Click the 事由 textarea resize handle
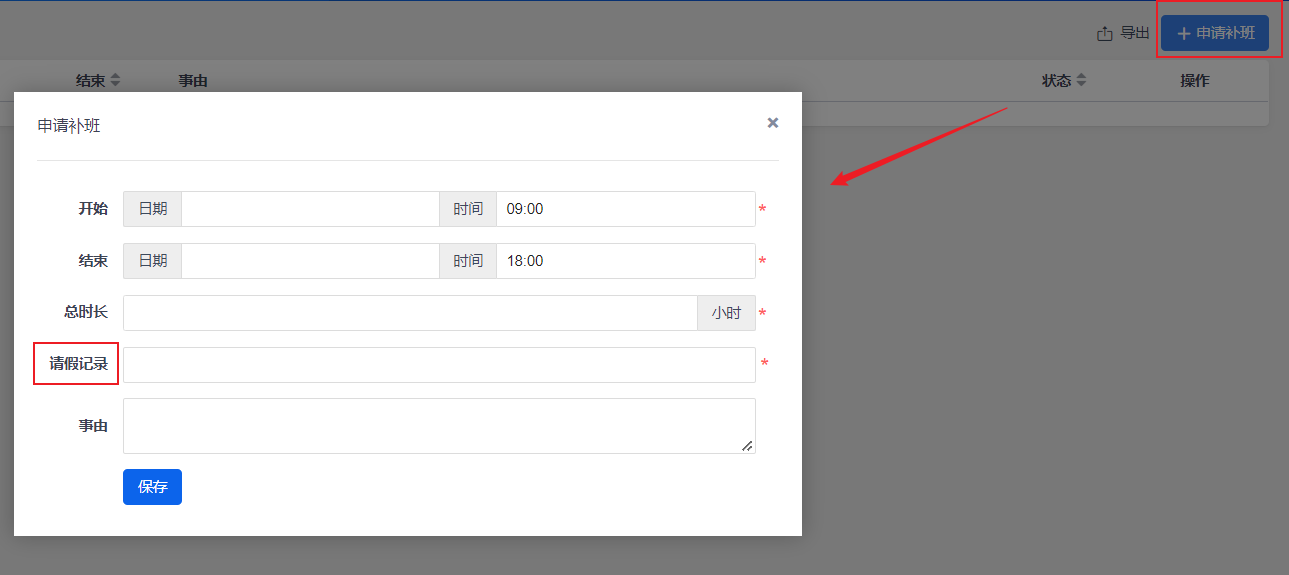 [747, 446]
